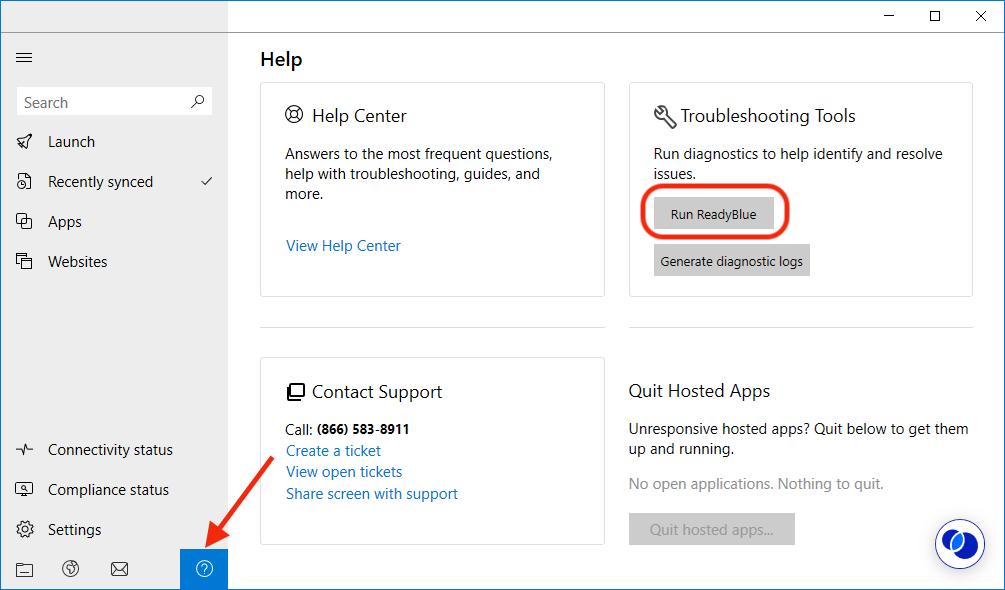The image size is (1005, 590).
Task: Open the floating blue chat bubble icon
Action: pos(960,544)
